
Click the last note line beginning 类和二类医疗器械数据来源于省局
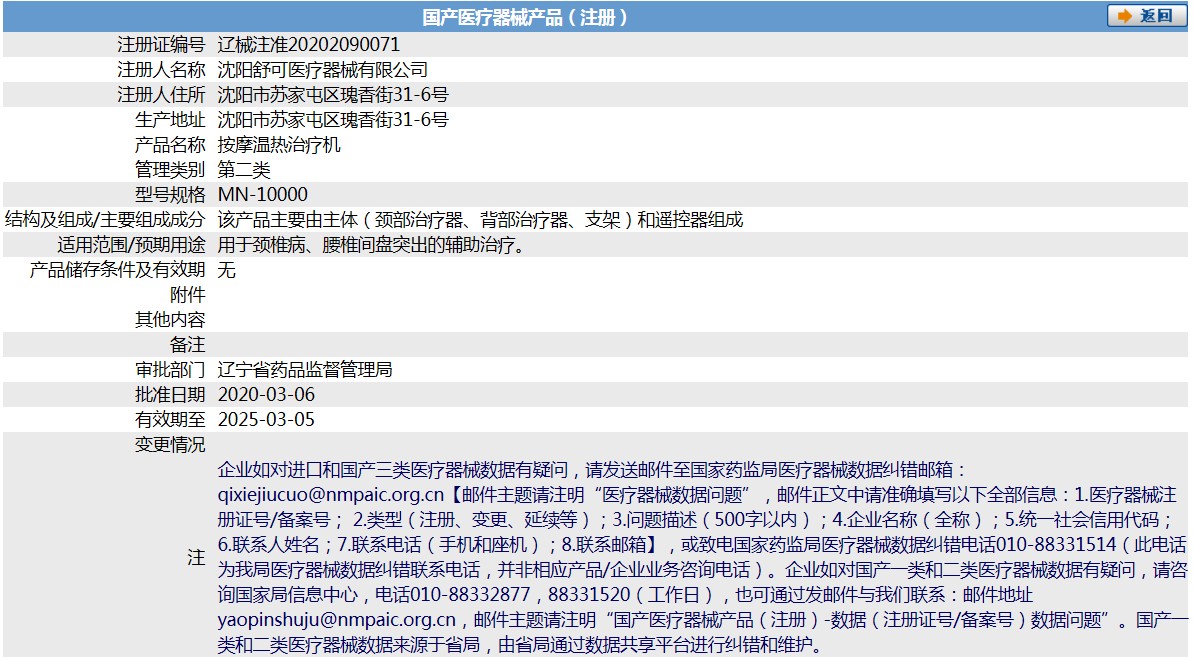(x=522, y=646)
